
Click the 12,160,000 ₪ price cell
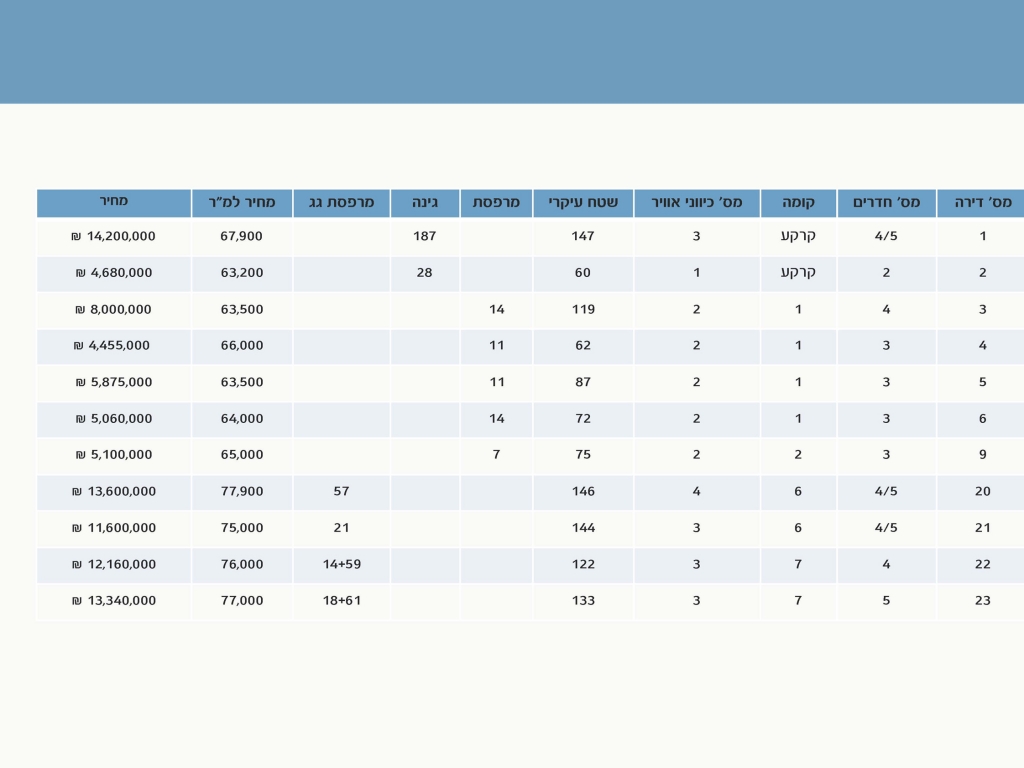click(x=114, y=564)
